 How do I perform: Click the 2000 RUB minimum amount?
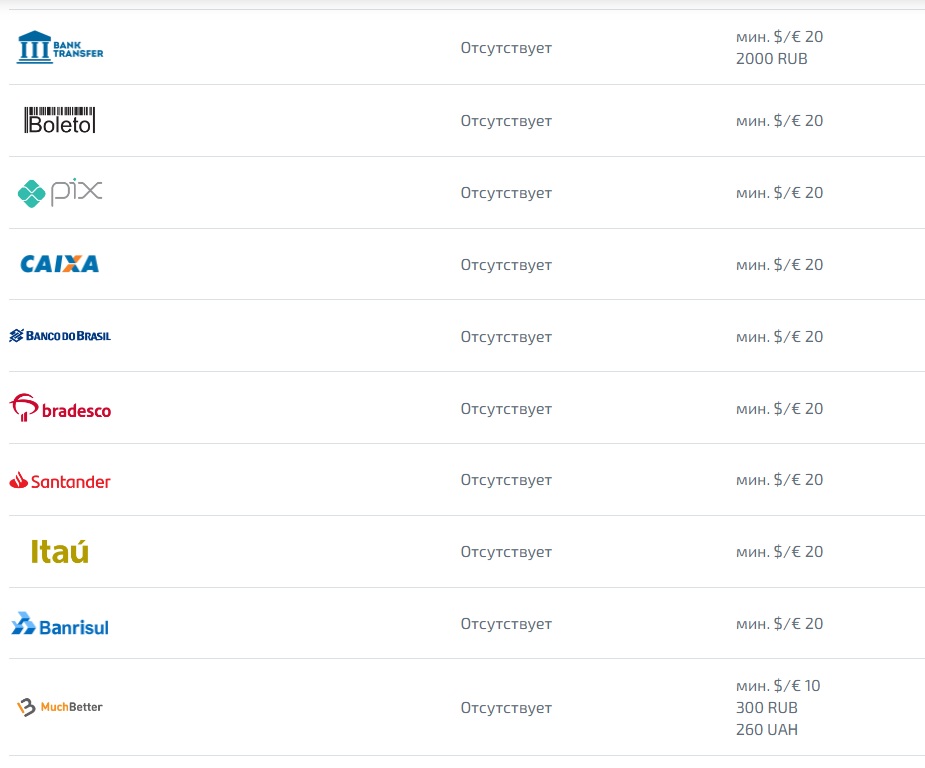tap(771, 59)
